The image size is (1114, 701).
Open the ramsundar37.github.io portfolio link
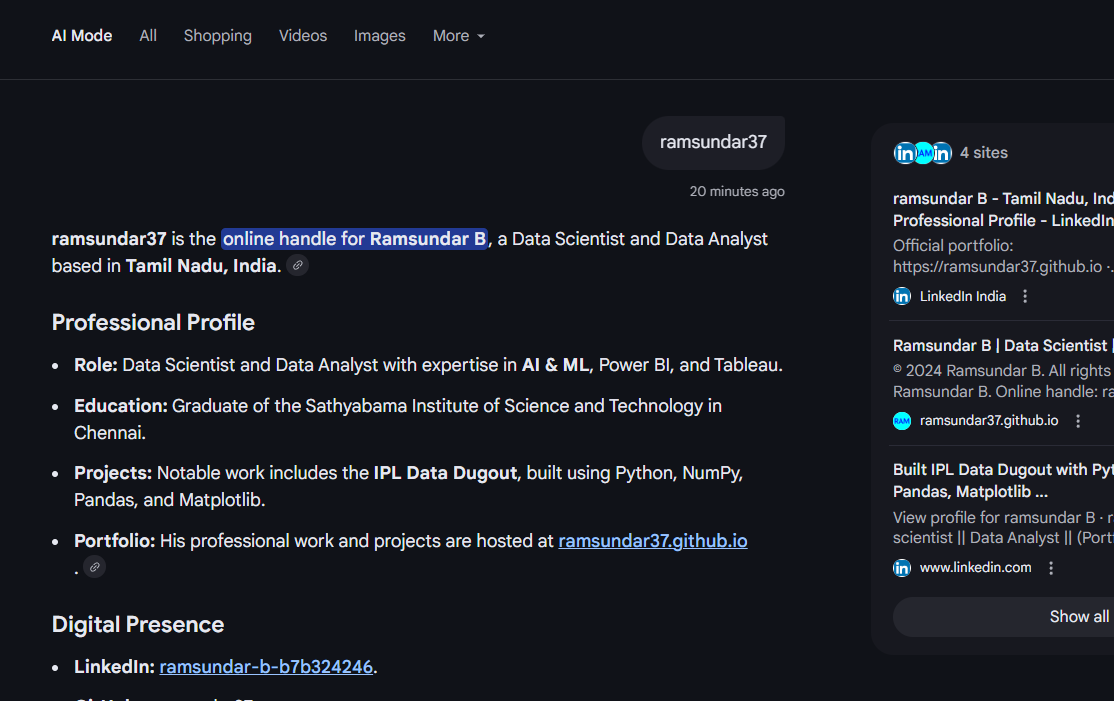pos(653,541)
